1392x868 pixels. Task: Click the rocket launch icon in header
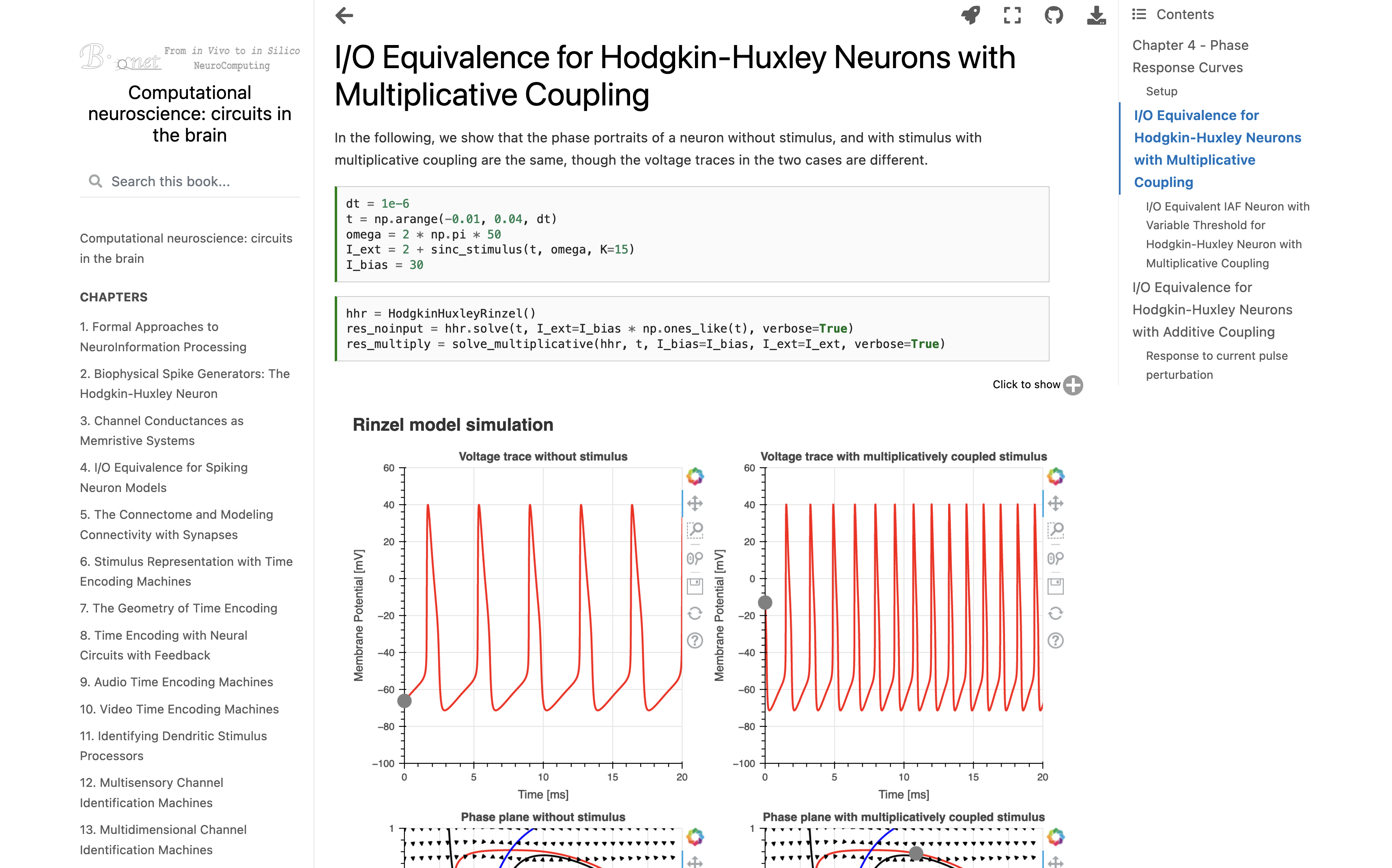[x=970, y=15]
